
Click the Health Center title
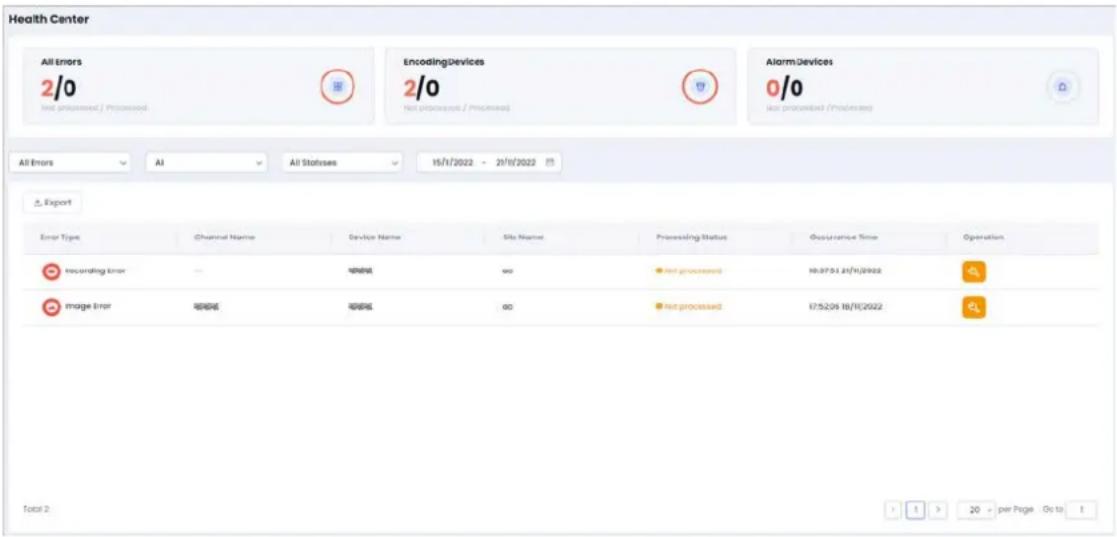(x=49, y=20)
